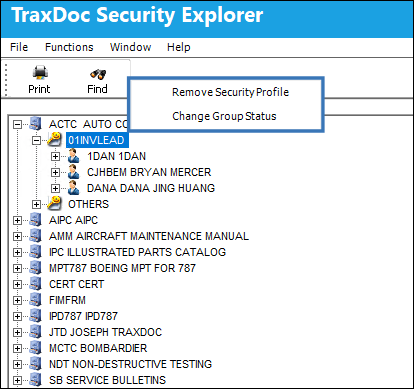
Task: Expand the 1DAN 1DAN user node
Action: pyautogui.click(x=55, y=156)
